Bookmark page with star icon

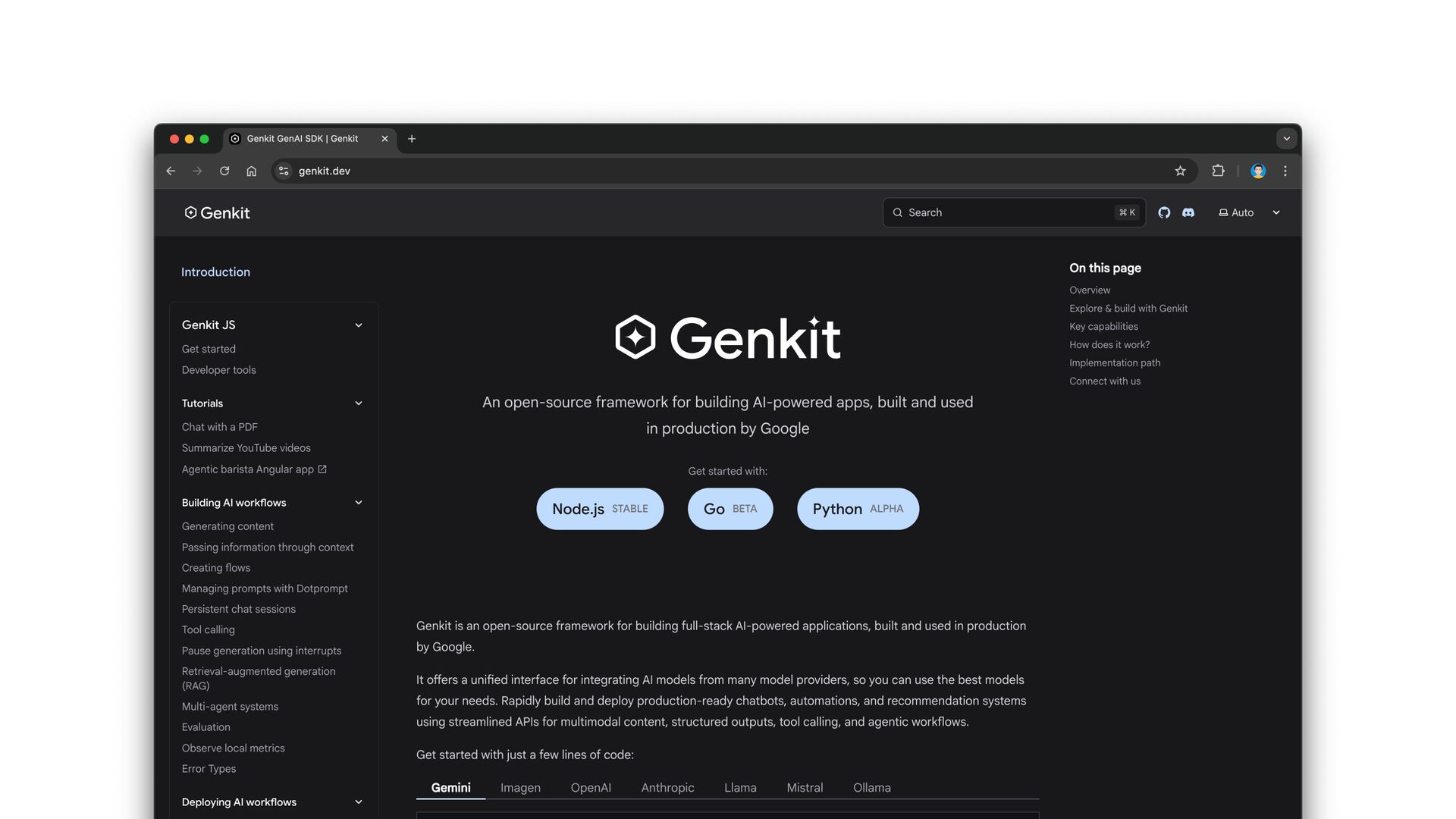[1180, 171]
